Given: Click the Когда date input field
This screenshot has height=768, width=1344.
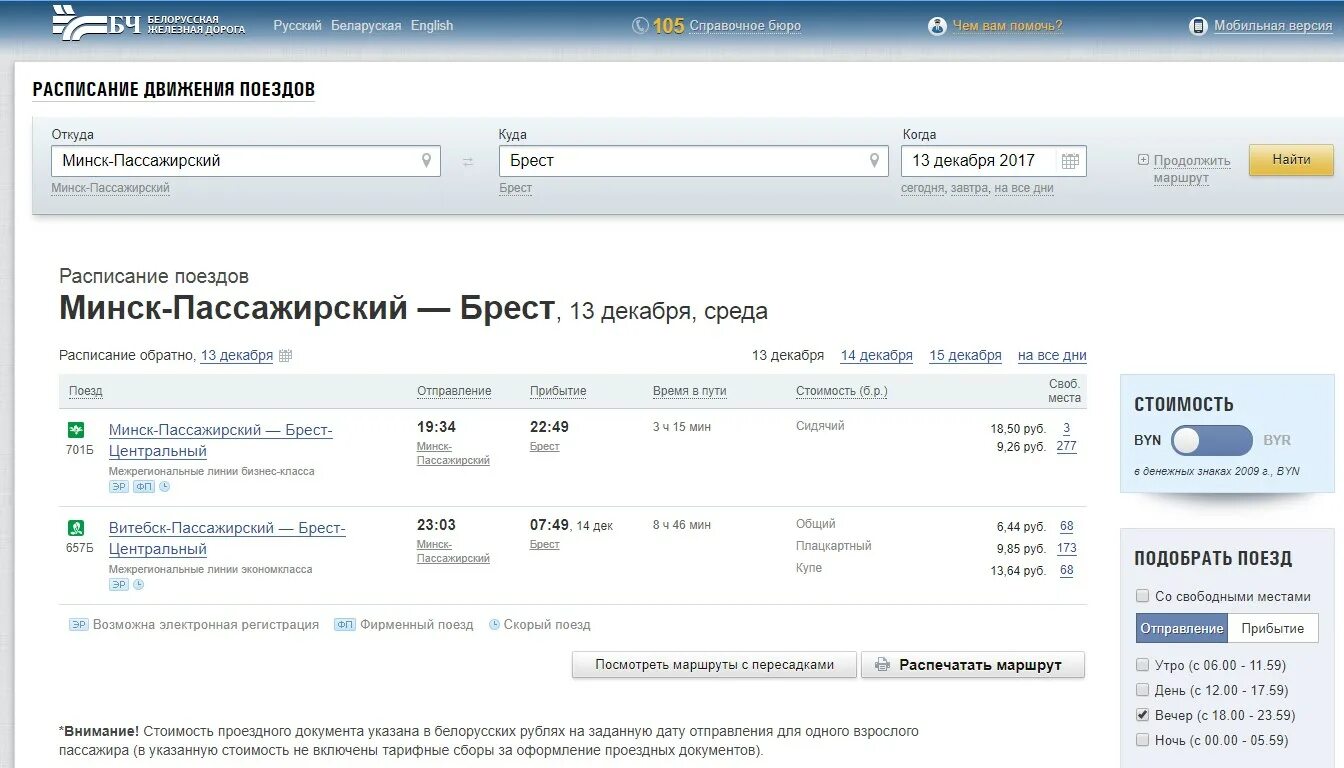Looking at the screenshot, I should pyautogui.click(x=993, y=161).
